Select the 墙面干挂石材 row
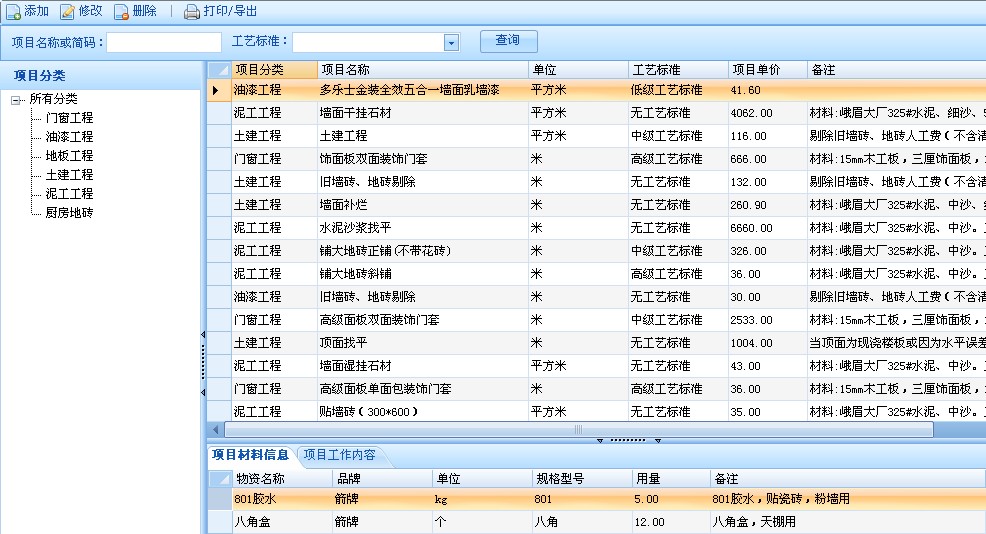 (x=596, y=113)
